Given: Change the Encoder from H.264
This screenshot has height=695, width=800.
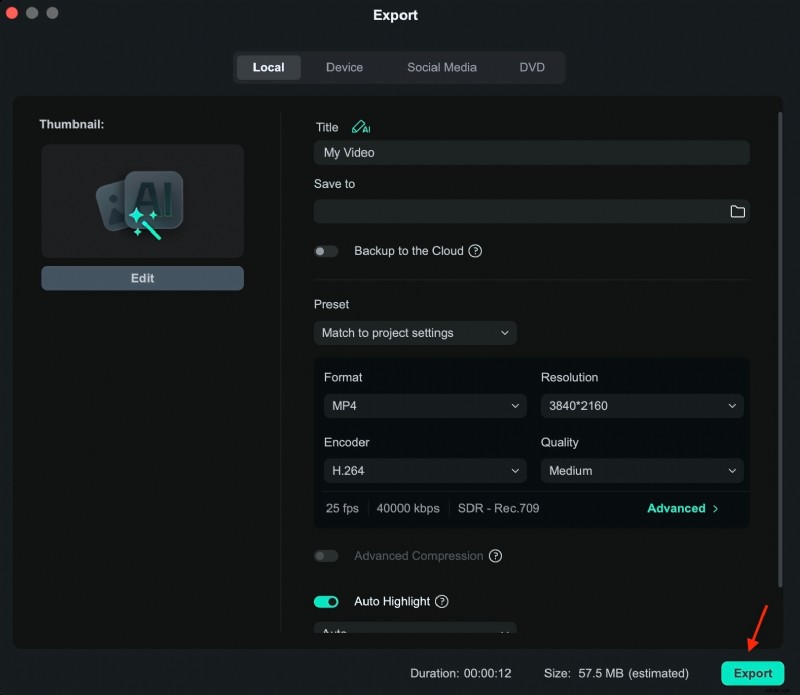Looking at the screenshot, I should point(424,470).
